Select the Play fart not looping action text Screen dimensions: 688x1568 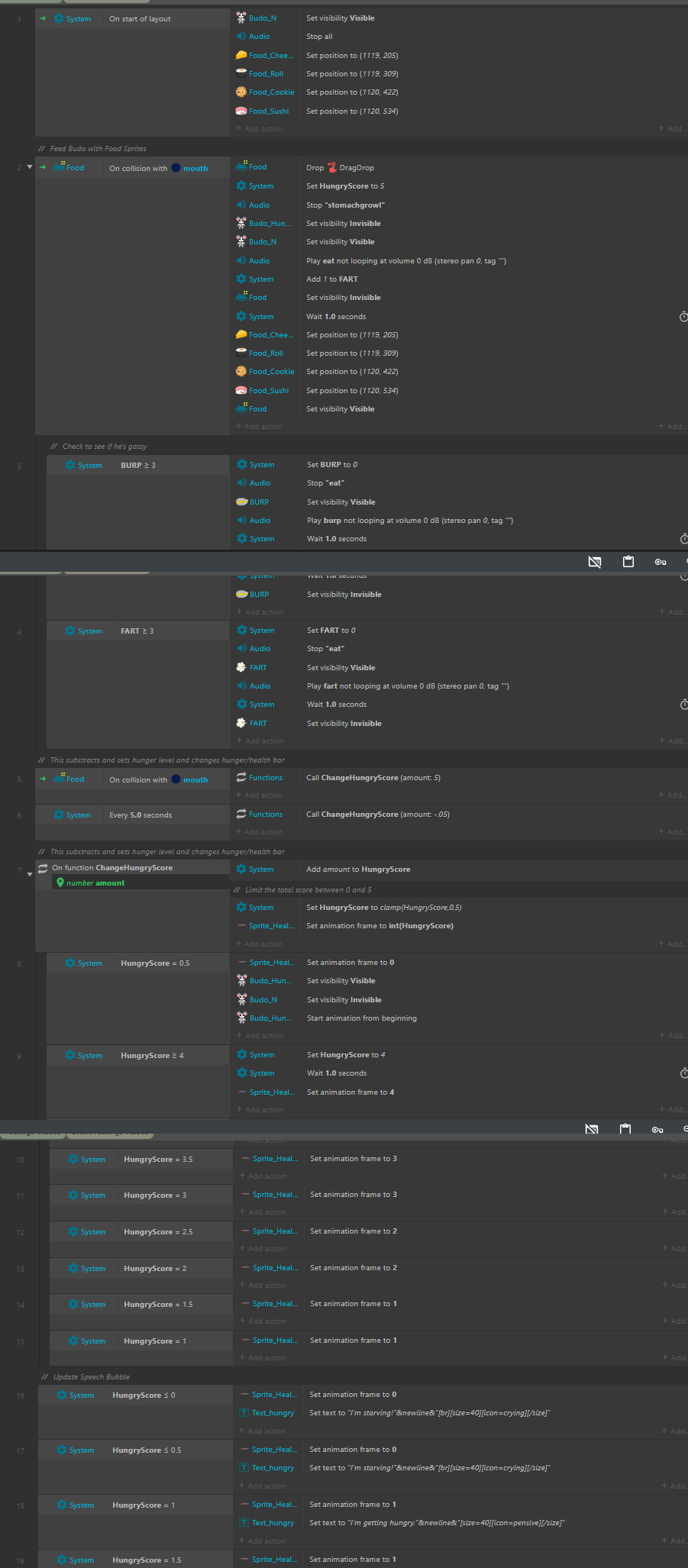(408, 686)
